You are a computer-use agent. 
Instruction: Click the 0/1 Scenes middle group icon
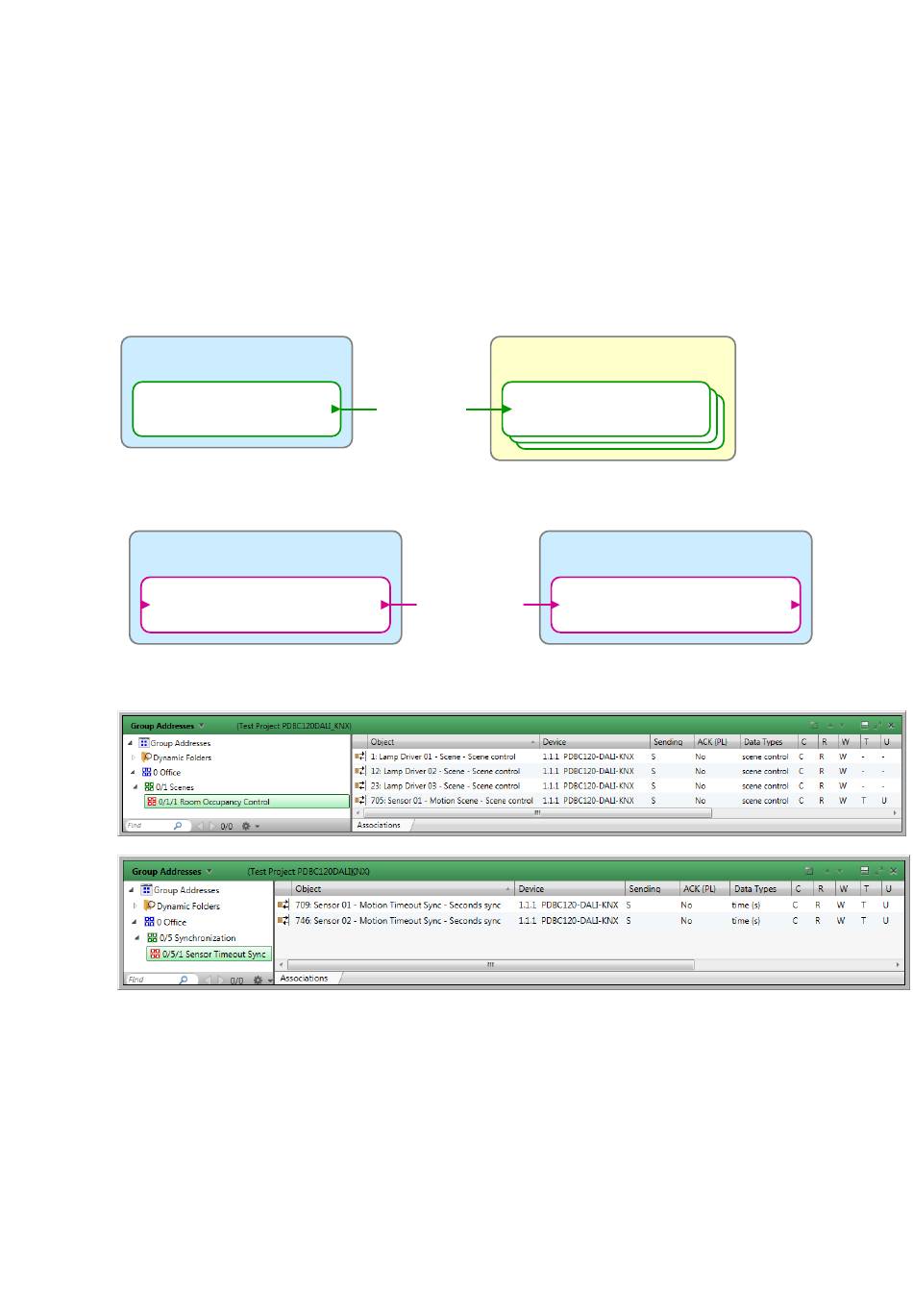pos(149,787)
